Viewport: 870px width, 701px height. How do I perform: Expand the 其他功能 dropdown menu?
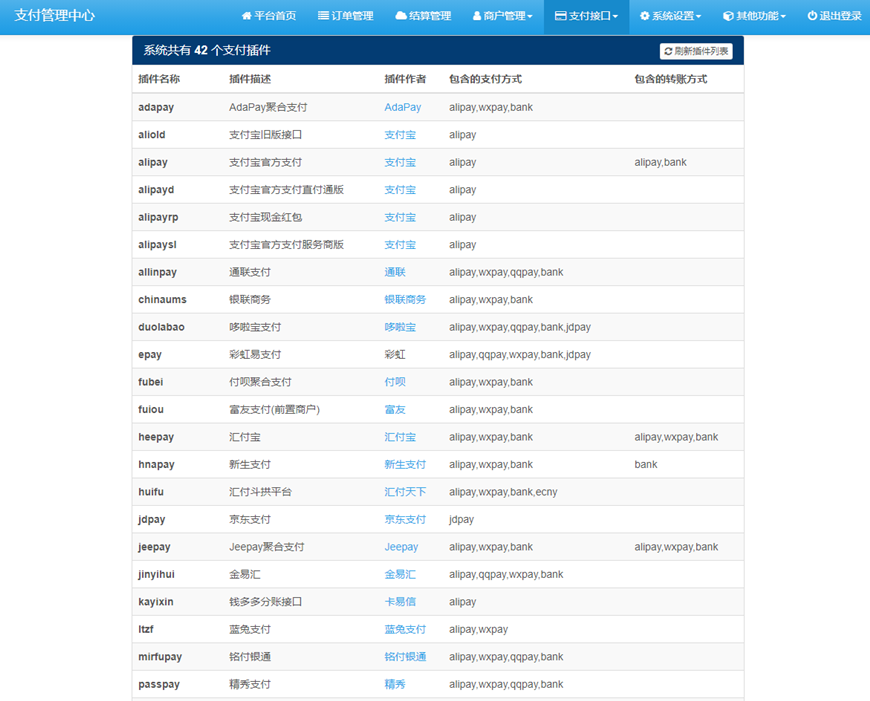(754, 16)
